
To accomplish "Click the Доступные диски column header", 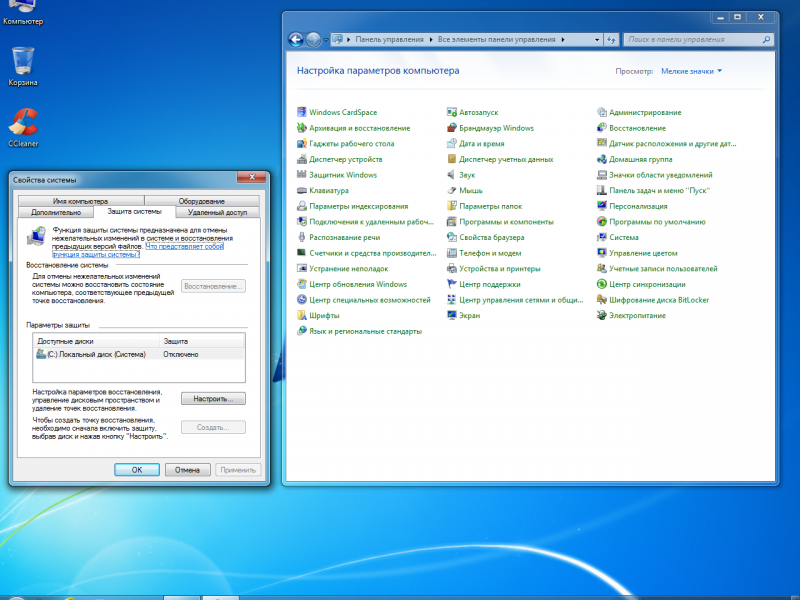I will click(96, 341).
